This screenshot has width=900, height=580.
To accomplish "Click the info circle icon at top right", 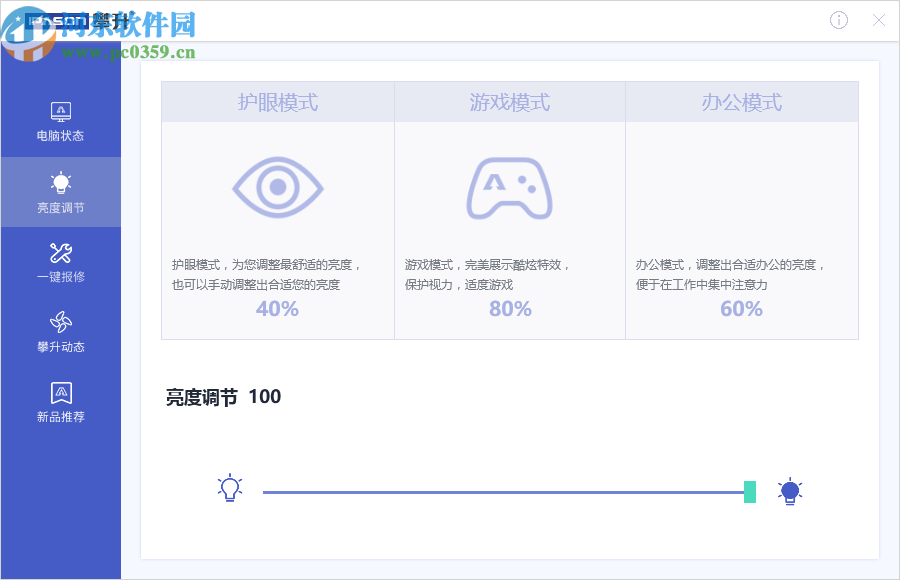I will point(838,20).
